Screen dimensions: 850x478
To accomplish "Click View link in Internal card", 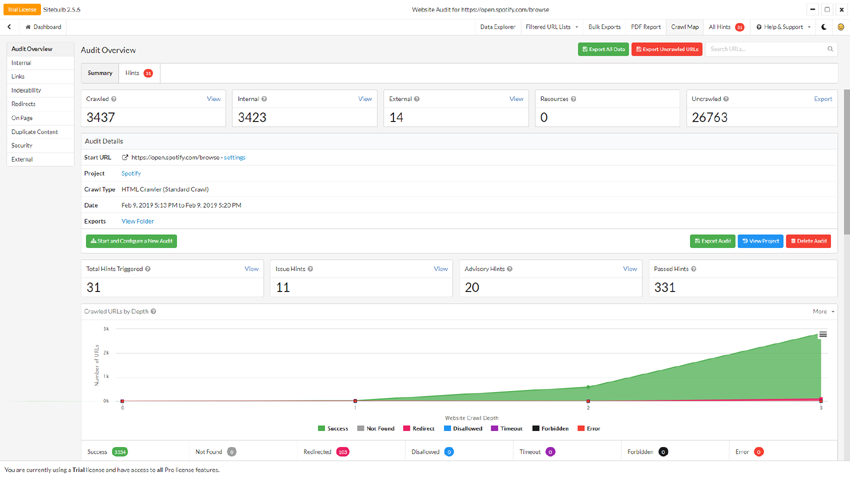I will pyautogui.click(x=365, y=99).
